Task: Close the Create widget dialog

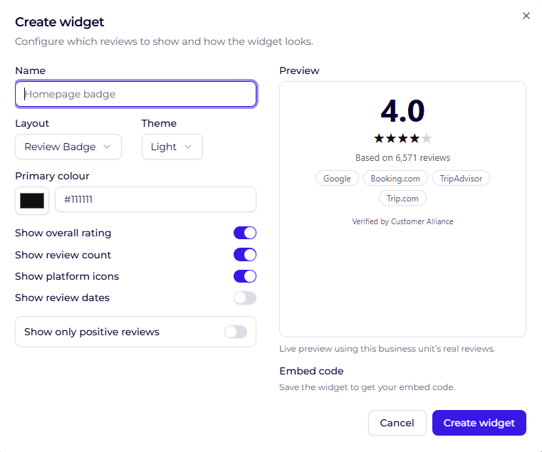Action: click(x=526, y=16)
